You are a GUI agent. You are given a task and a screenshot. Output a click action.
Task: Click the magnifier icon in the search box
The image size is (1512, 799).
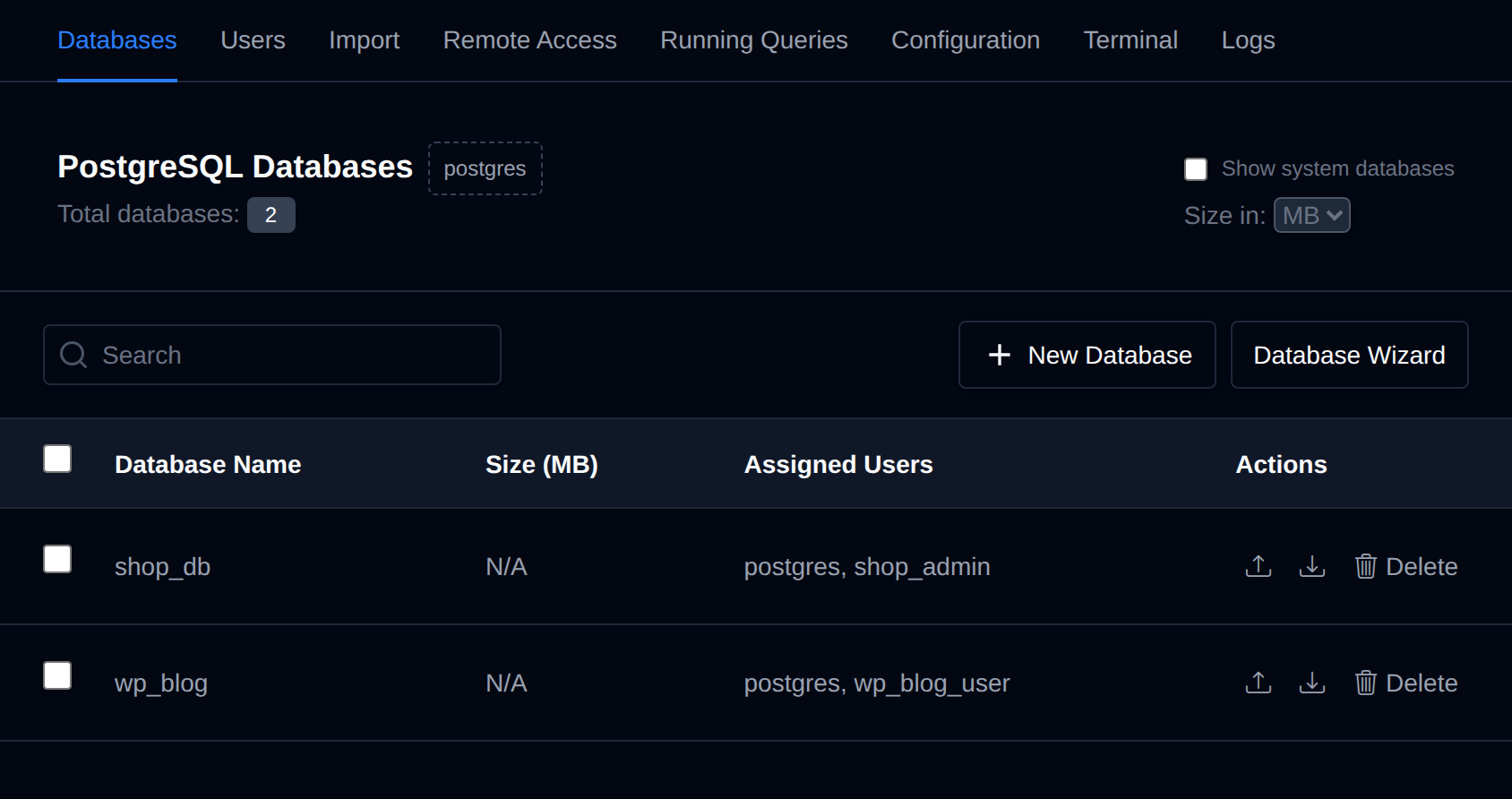73,355
